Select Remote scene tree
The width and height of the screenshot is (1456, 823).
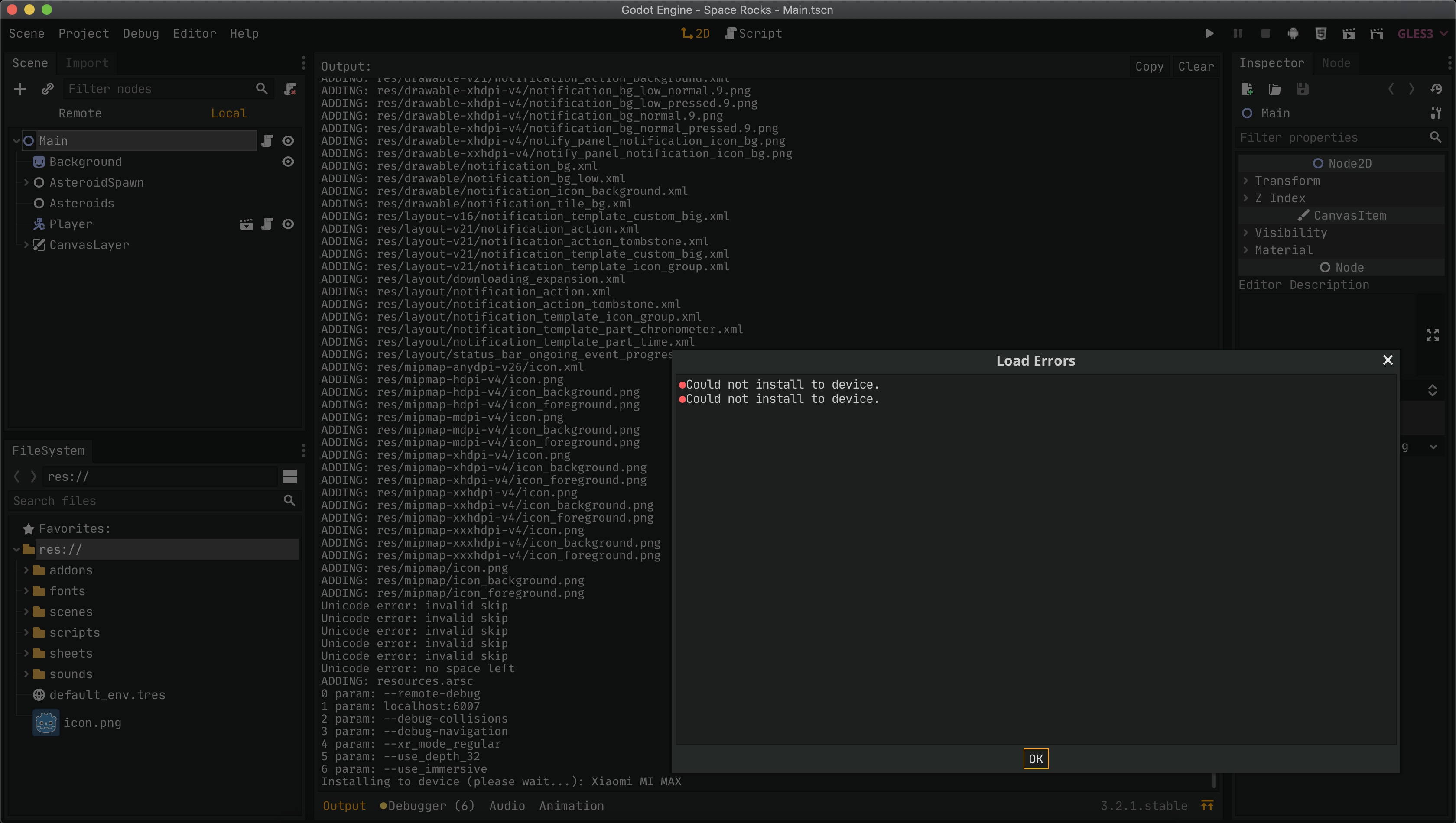(80, 113)
